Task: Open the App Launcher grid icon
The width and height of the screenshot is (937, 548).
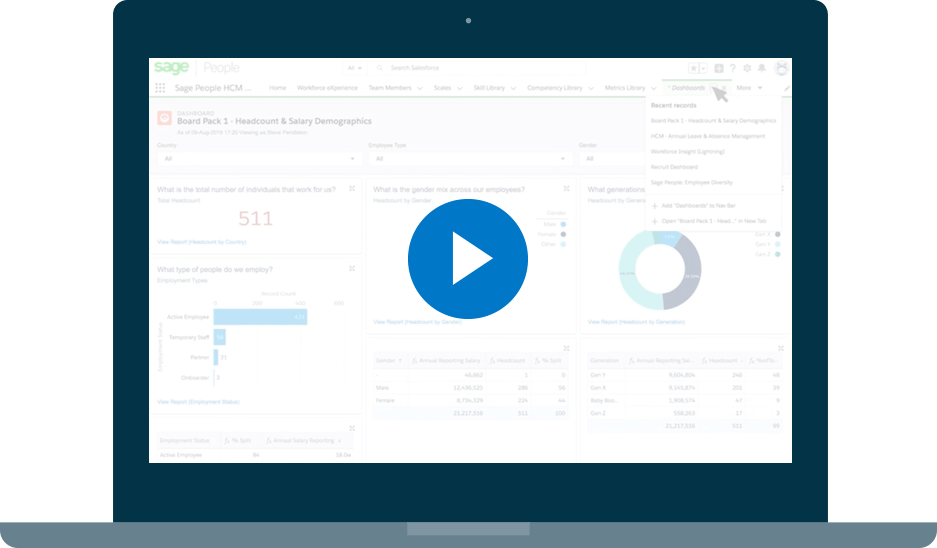Action: click(160, 88)
